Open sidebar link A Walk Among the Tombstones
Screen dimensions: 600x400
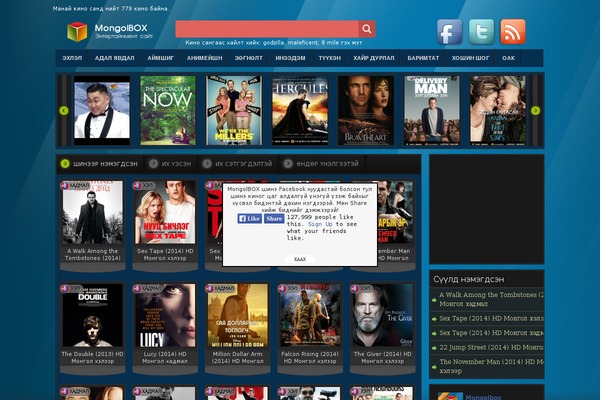[491, 299]
